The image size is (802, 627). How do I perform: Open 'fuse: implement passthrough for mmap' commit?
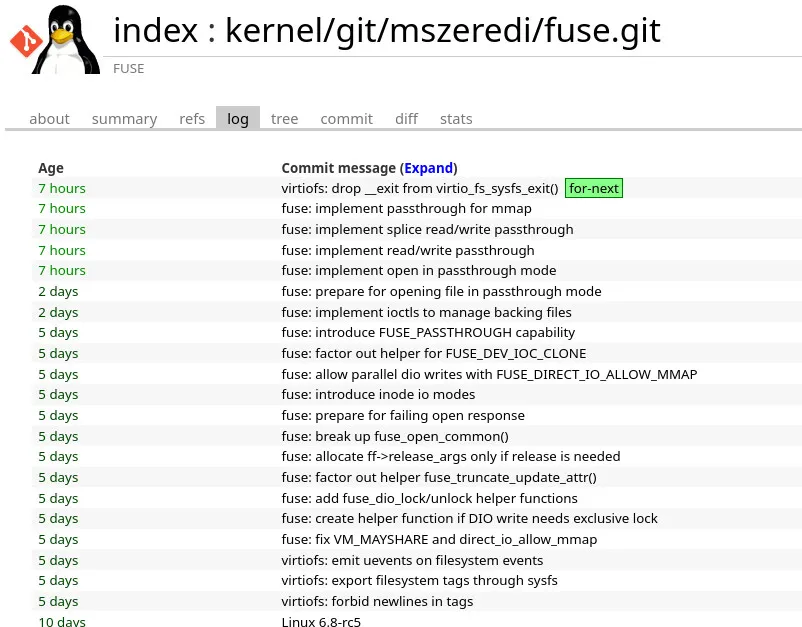point(406,209)
